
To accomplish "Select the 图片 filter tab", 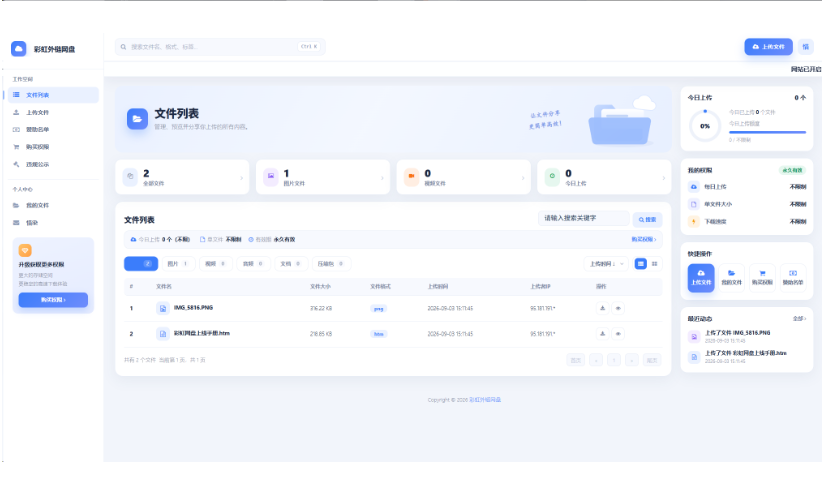I will 178,264.
